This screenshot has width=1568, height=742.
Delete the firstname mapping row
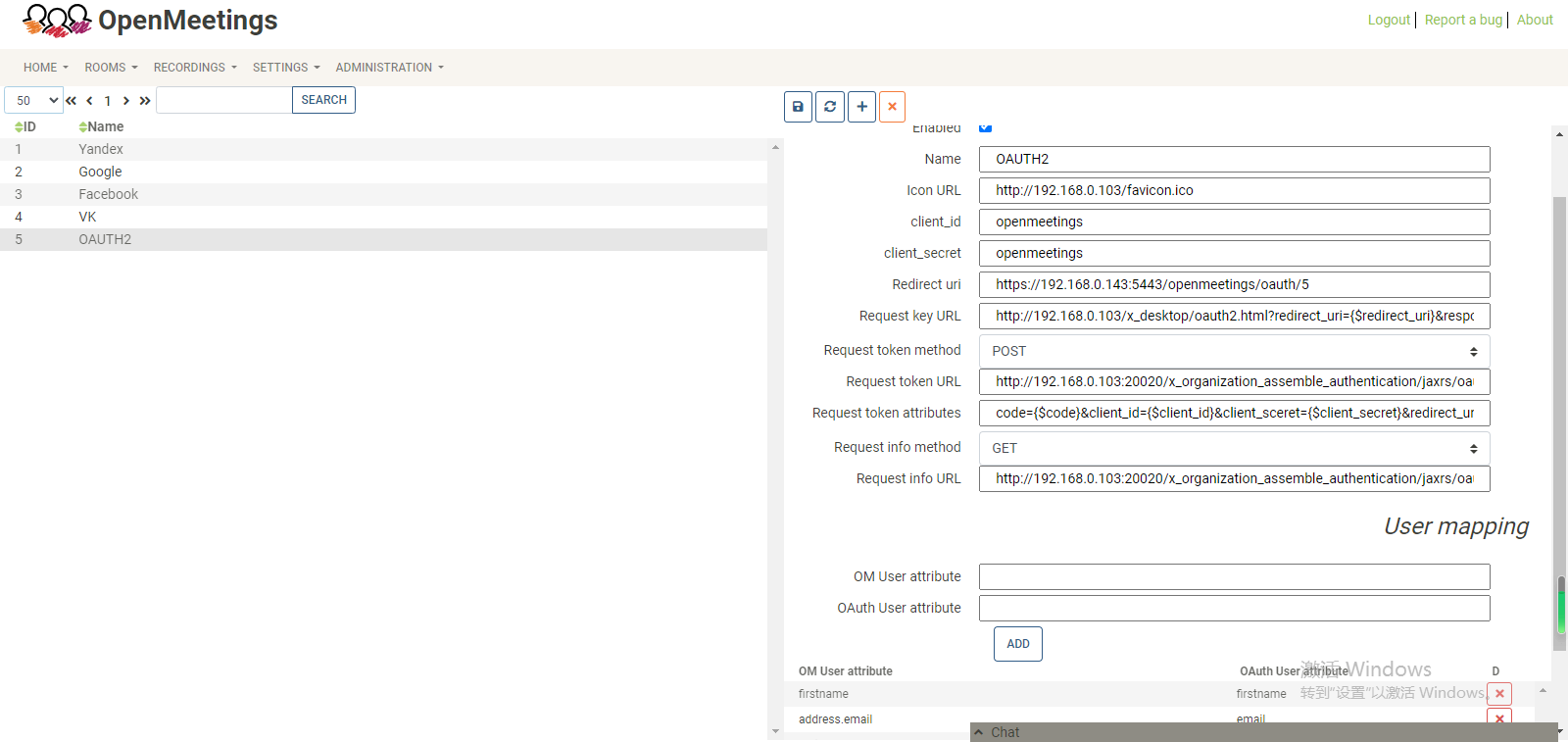point(1499,694)
